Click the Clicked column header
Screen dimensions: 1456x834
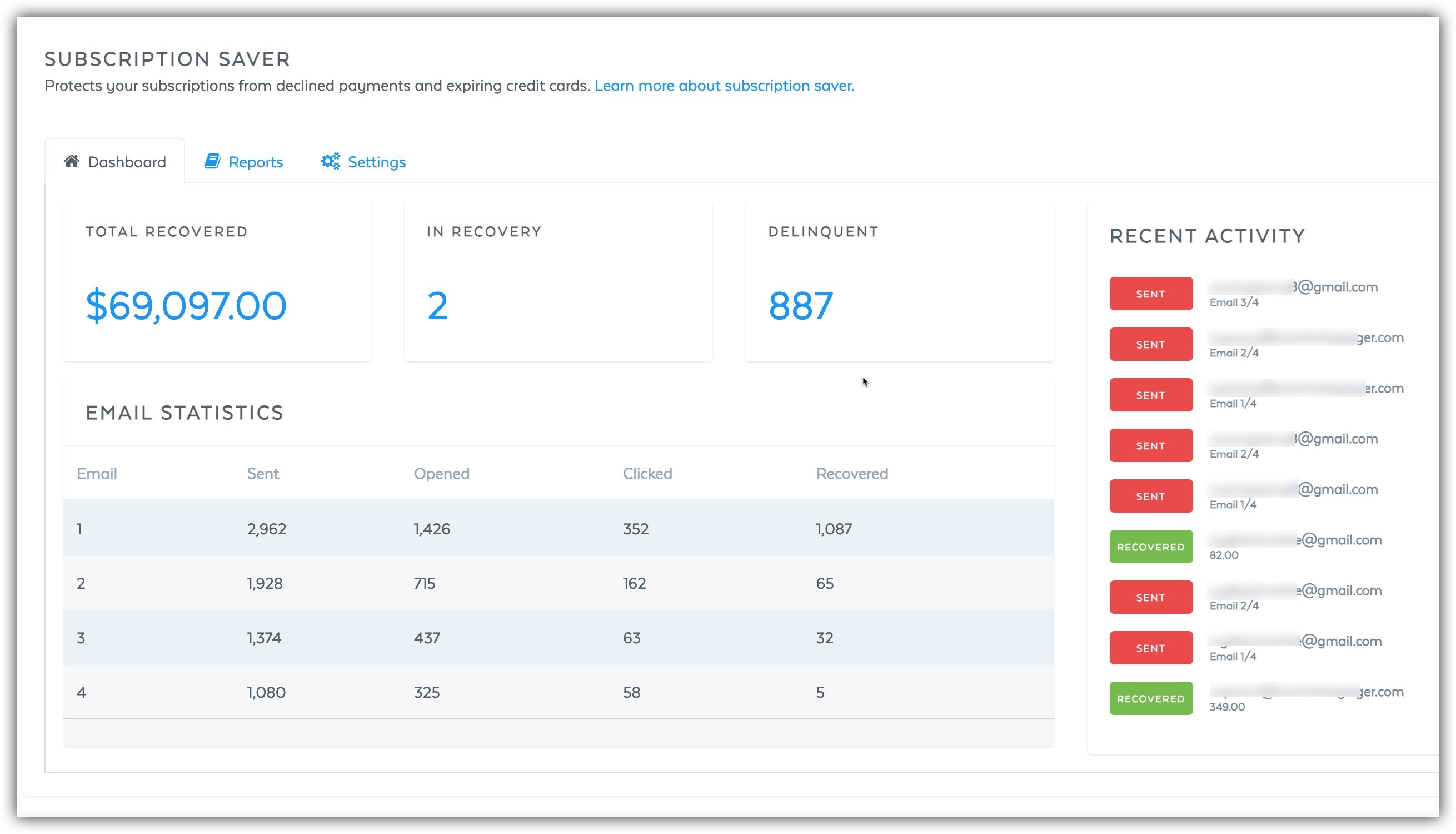(x=647, y=474)
